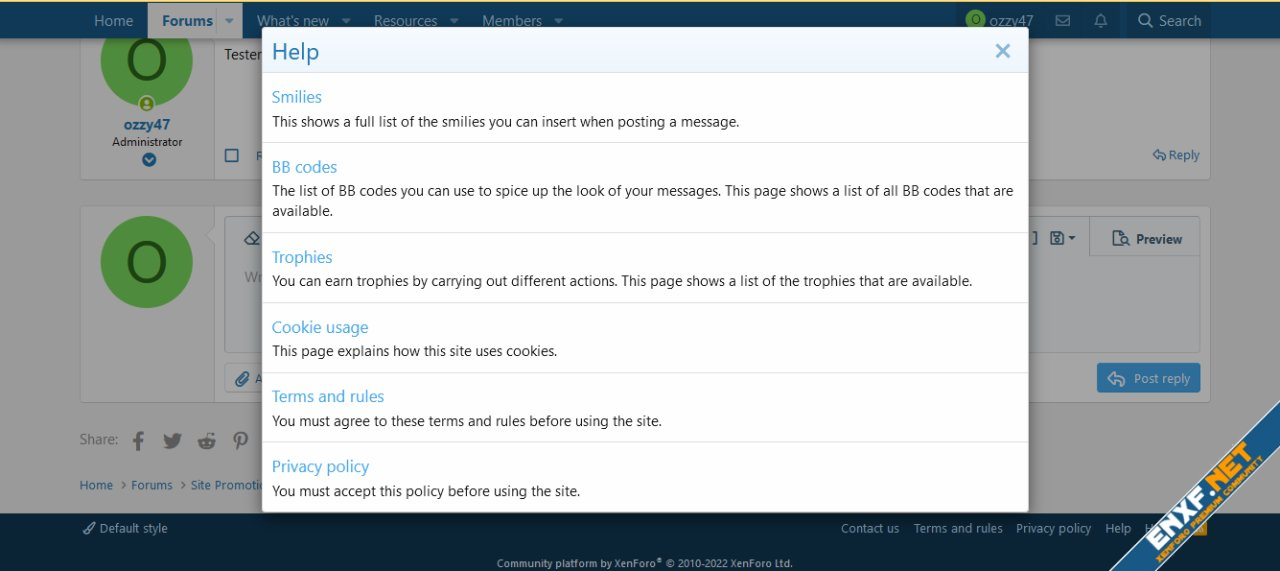Open the alerts bell icon
1280x571 pixels.
click(1101, 21)
